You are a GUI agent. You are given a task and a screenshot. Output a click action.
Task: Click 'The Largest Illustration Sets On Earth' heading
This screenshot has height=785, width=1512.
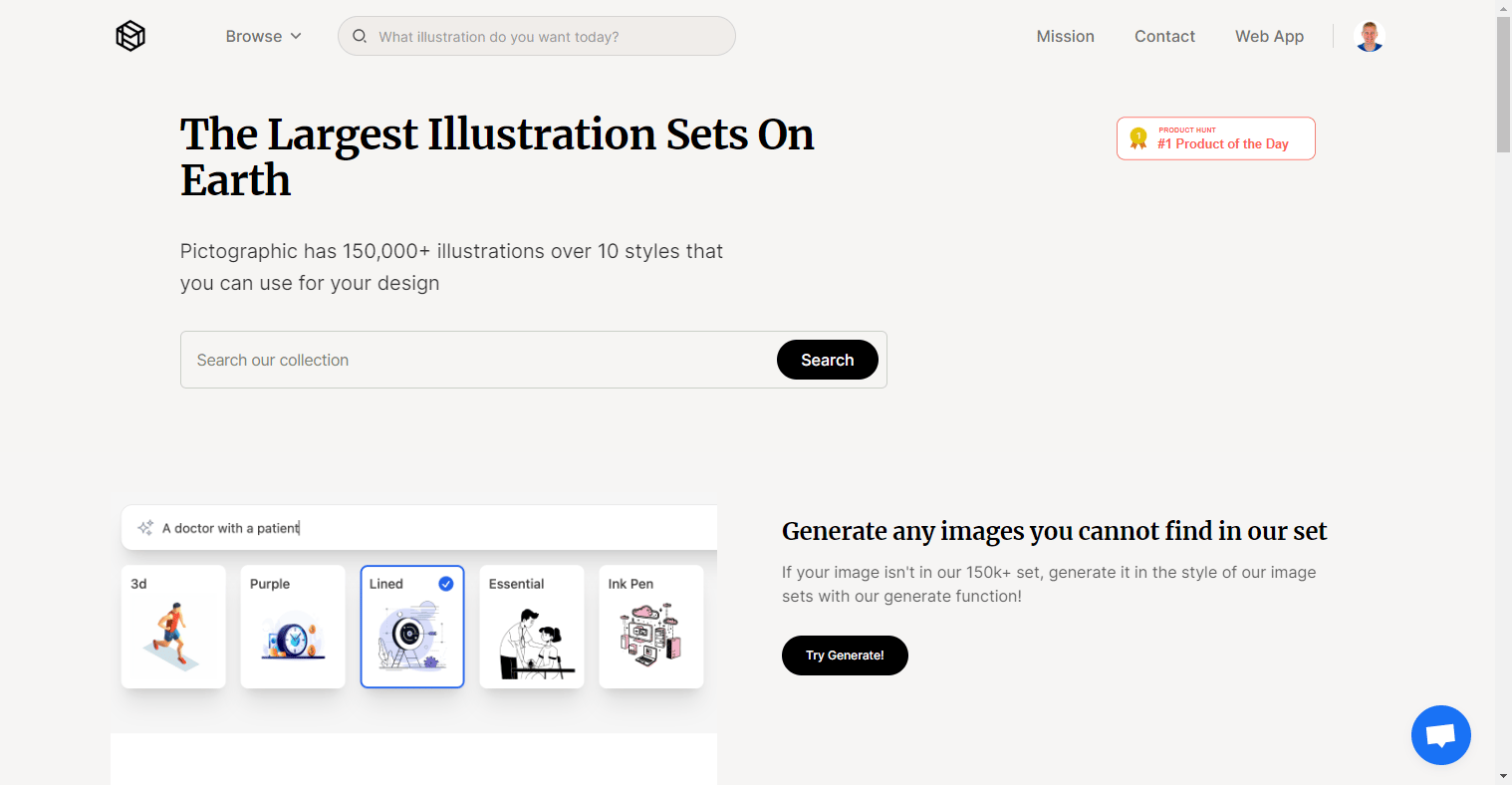click(x=497, y=157)
